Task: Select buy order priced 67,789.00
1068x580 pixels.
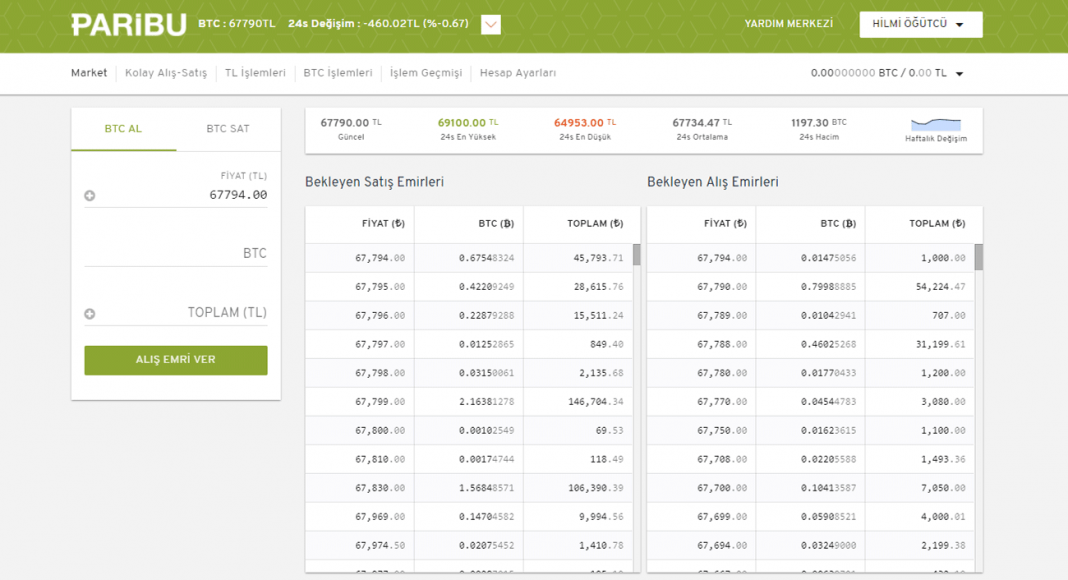Action: tap(811, 316)
